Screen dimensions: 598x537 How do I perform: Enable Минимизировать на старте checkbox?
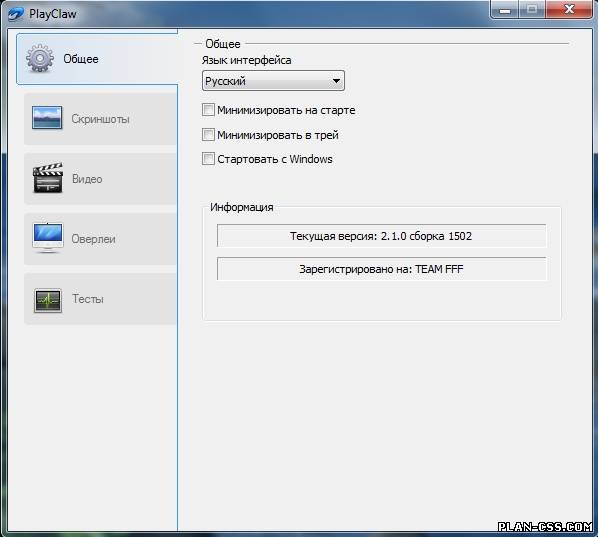click(208, 110)
